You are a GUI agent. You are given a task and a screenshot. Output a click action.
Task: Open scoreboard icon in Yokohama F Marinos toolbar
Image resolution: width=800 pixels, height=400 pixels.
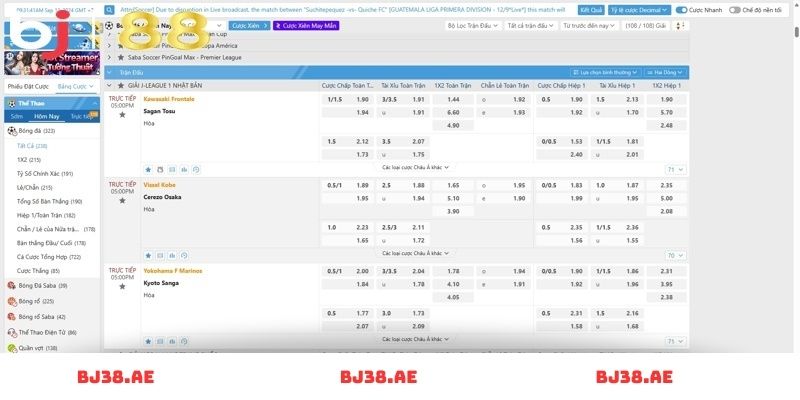[160, 341]
